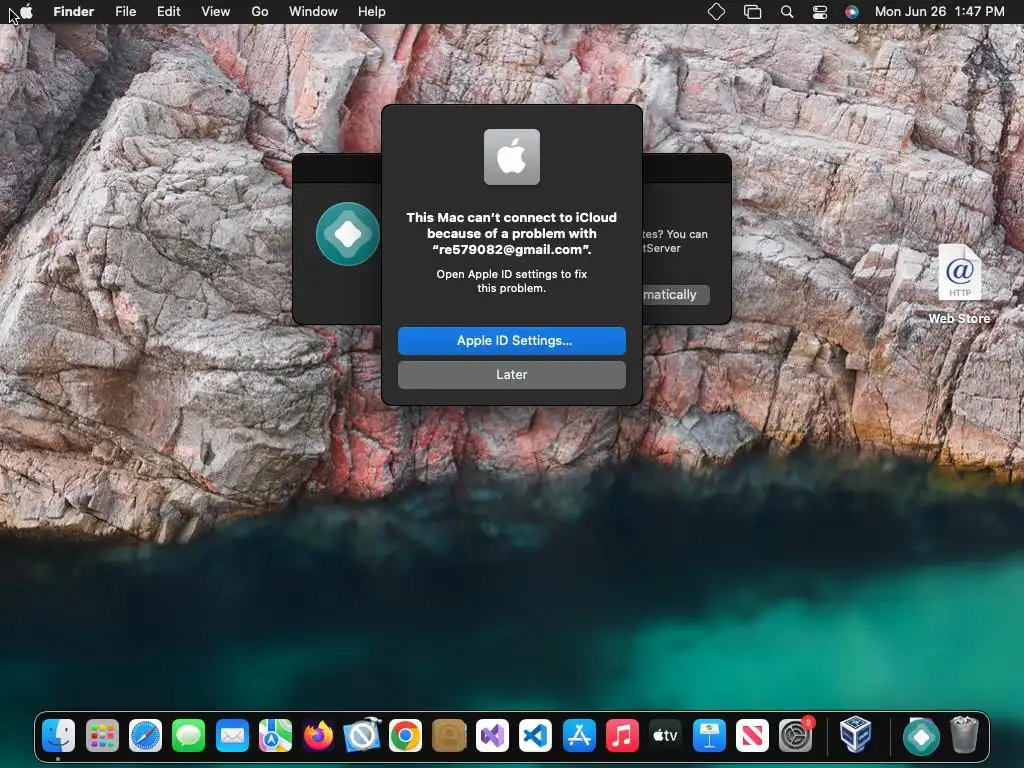The width and height of the screenshot is (1024, 768).
Task: Launch Visual Studio Code from the Dock
Action: [535, 736]
